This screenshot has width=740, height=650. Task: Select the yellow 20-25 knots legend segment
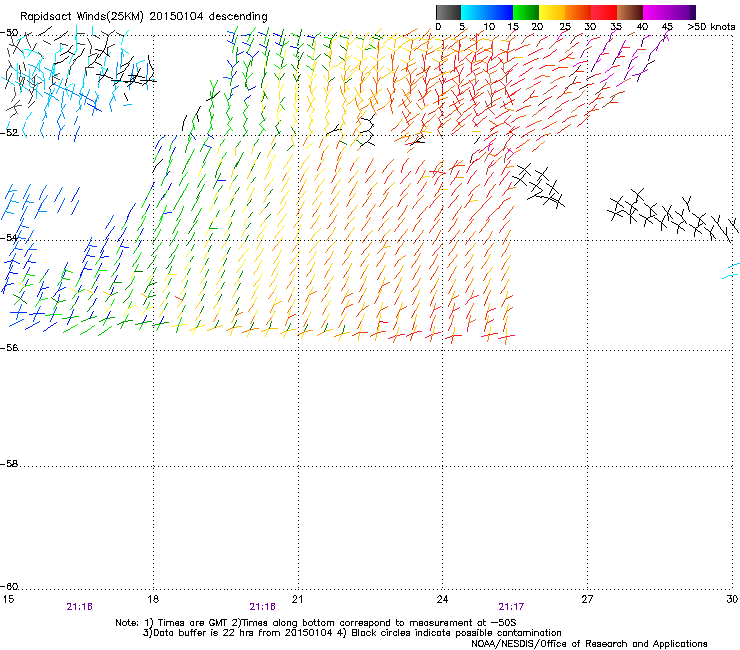tap(552, 12)
